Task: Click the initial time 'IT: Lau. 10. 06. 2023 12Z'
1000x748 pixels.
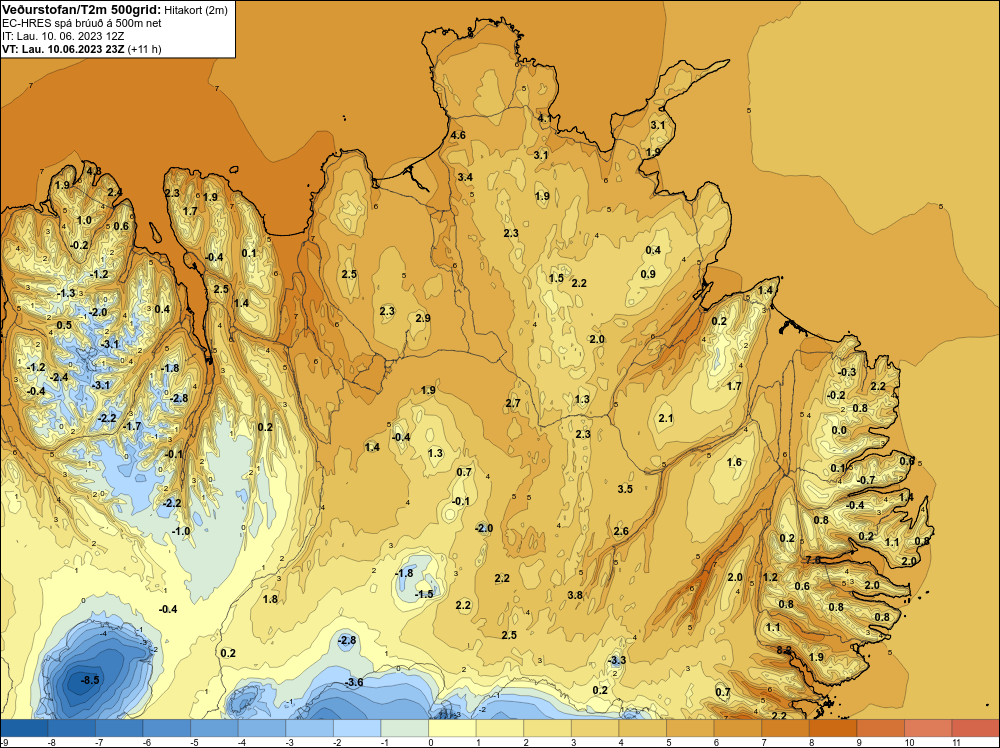Action: (x=63, y=36)
